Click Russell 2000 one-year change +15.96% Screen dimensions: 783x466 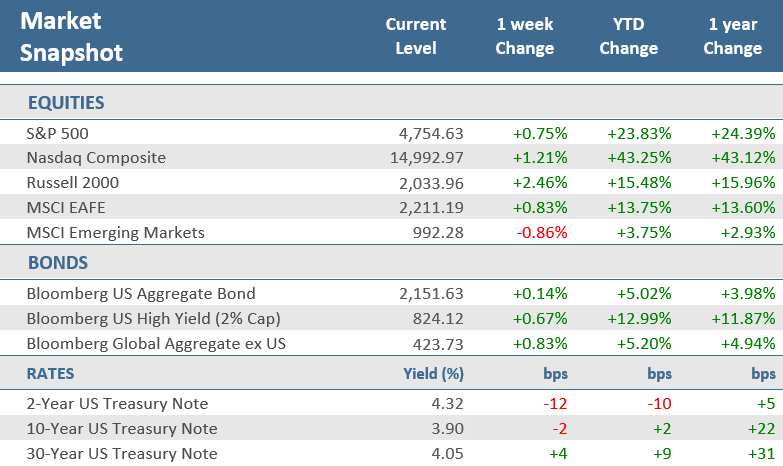click(744, 183)
